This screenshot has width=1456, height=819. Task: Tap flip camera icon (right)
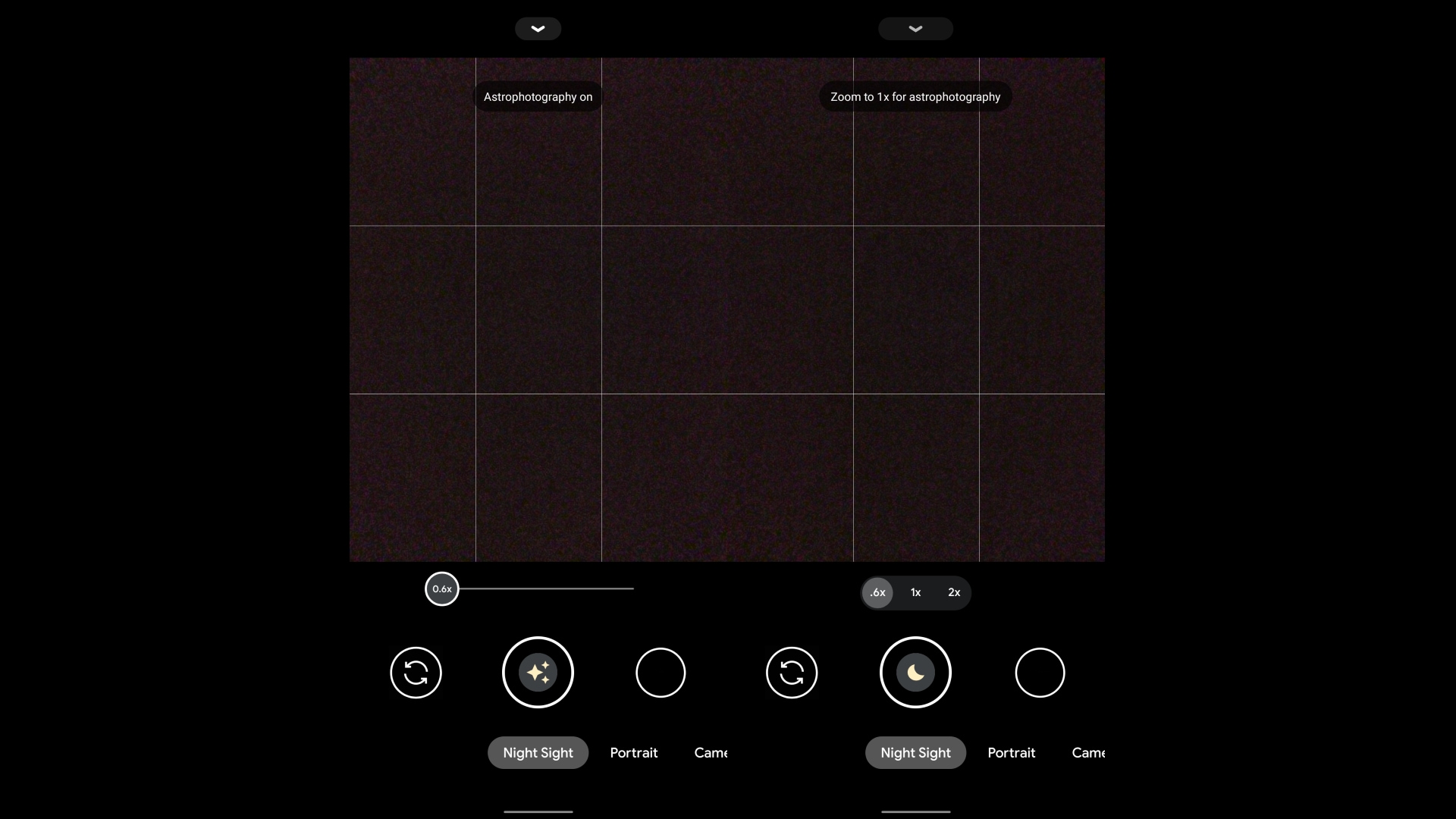(792, 672)
